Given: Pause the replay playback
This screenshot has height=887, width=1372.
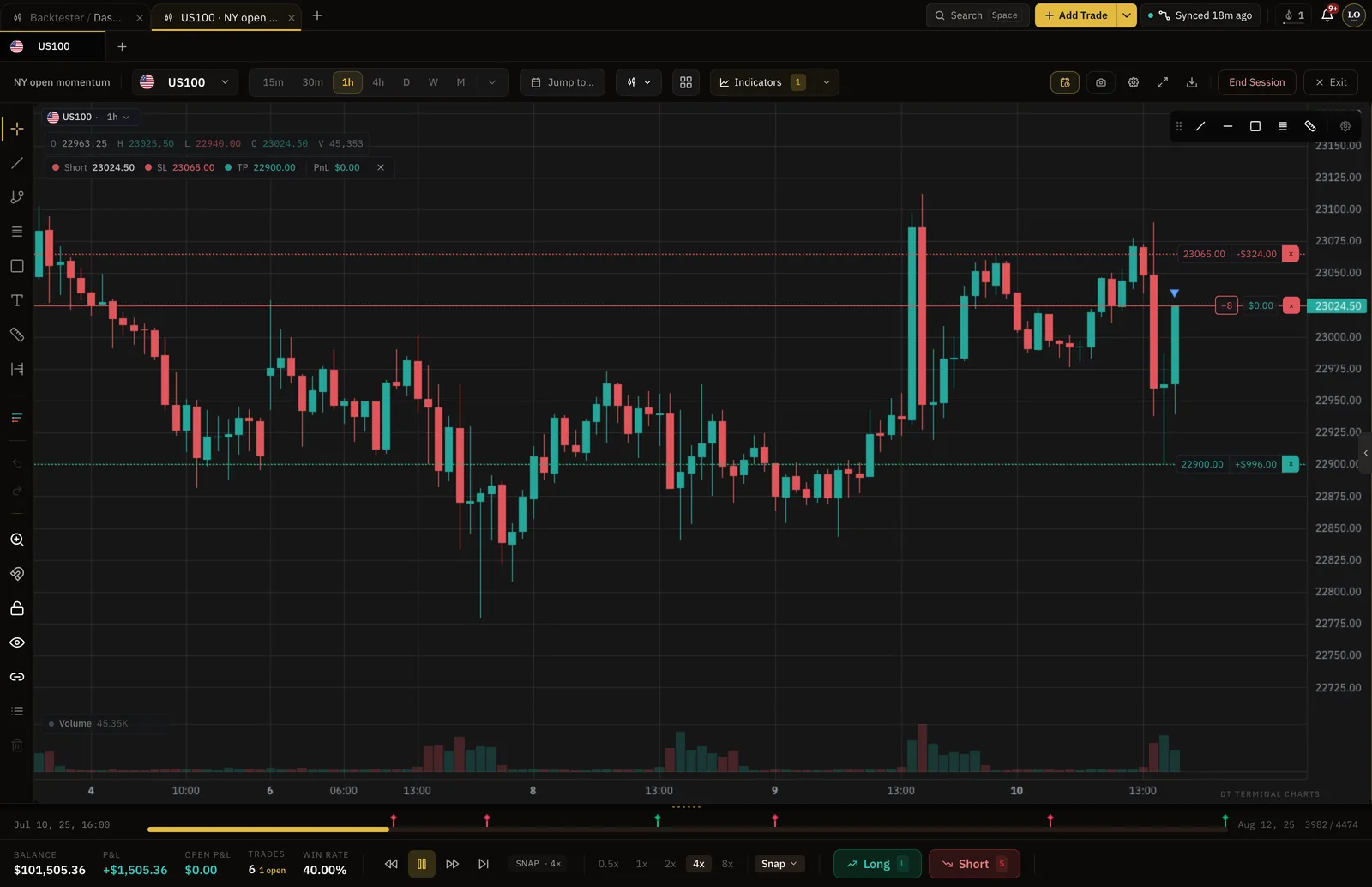Looking at the screenshot, I should click(422, 864).
